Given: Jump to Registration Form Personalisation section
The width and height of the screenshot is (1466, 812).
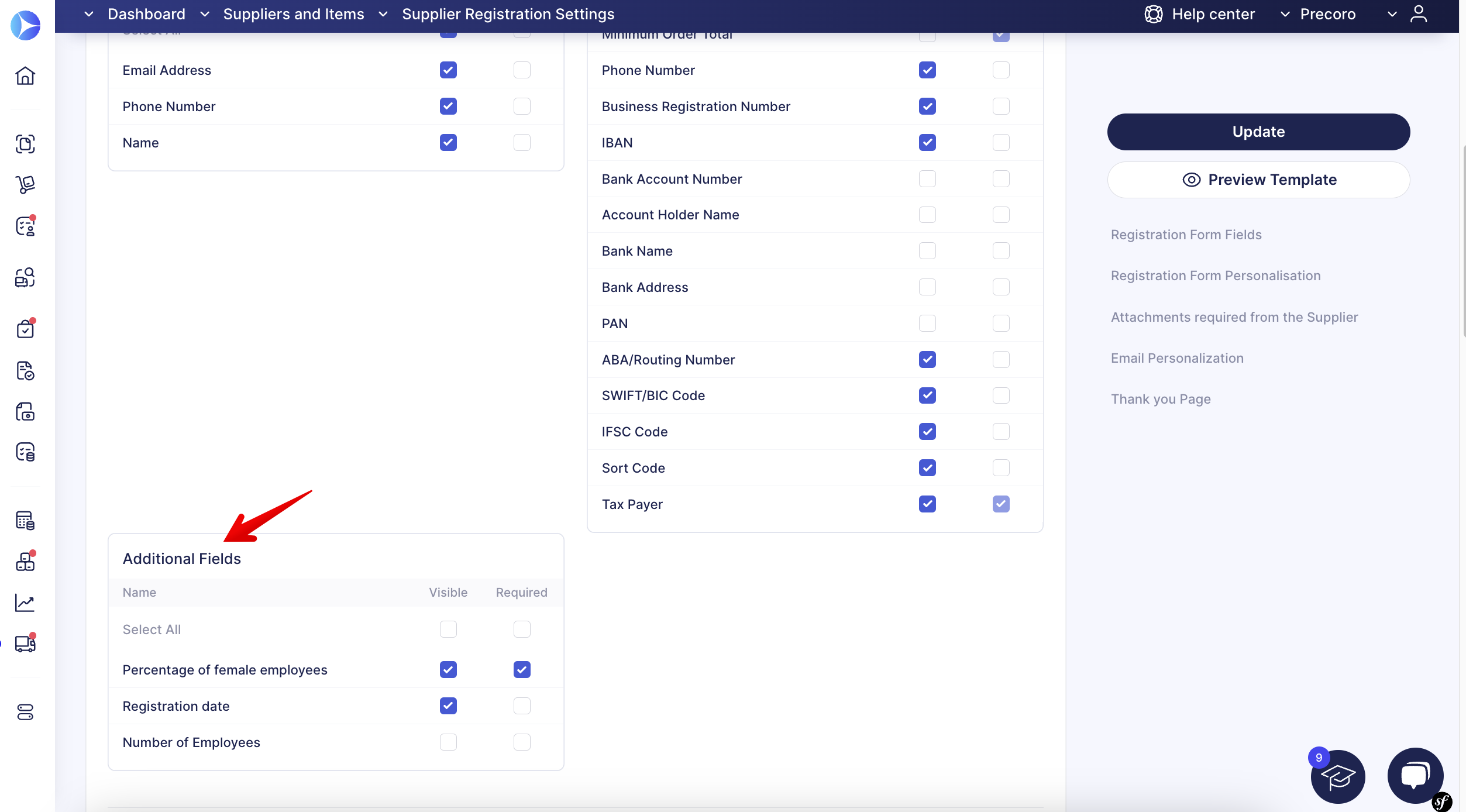Looking at the screenshot, I should click(1216, 276).
